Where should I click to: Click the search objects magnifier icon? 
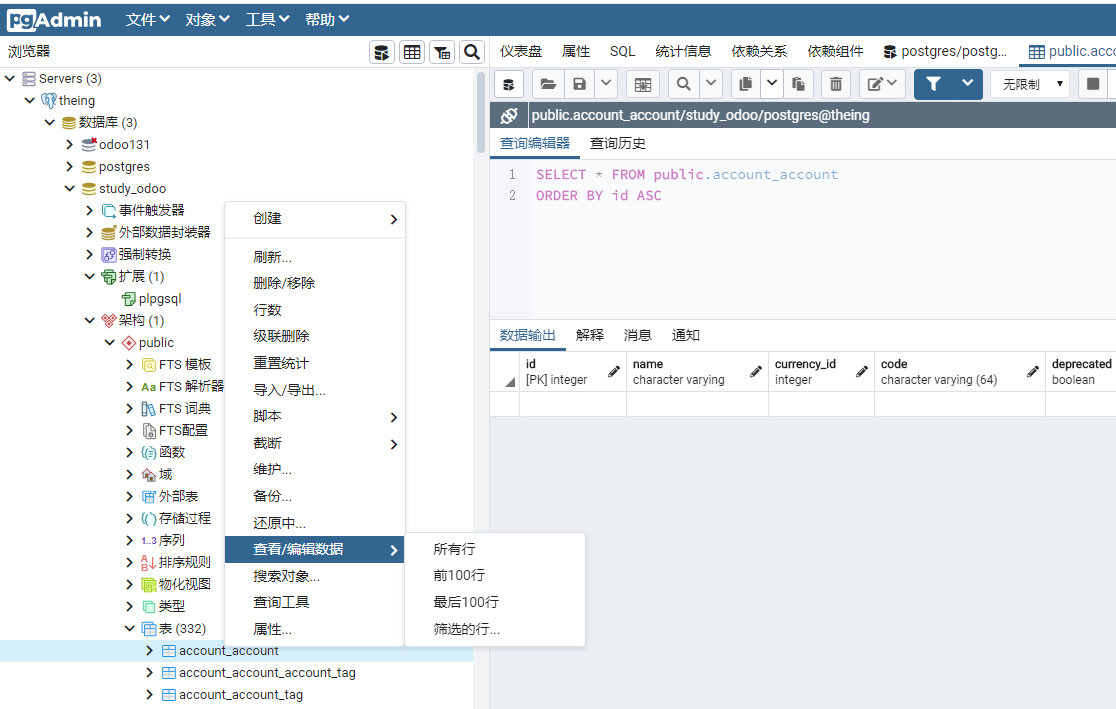[472, 52]
